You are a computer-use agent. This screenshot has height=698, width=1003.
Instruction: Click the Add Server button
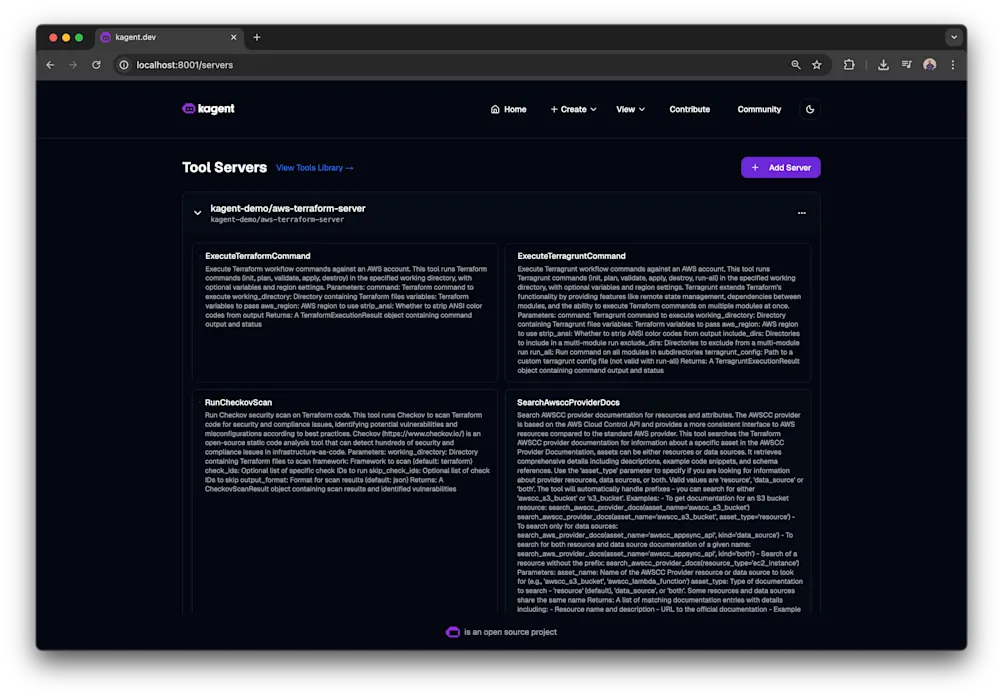[x=780, y=167]
